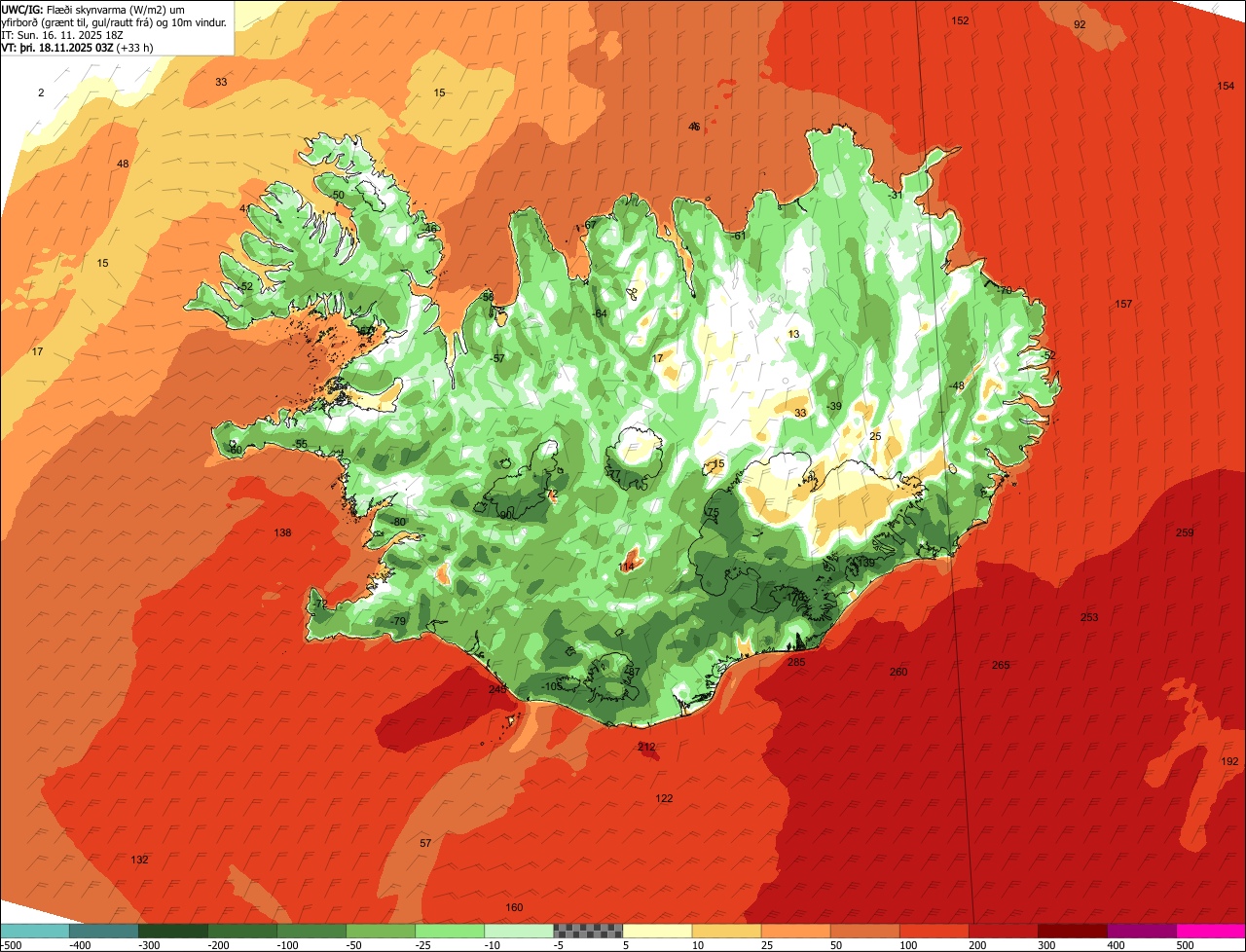The width and height of the screenshot is (1246, 952).
Task: Pick the -25 to -10 light green swatch
Action: pyautogui.click(x=450, y=931)
